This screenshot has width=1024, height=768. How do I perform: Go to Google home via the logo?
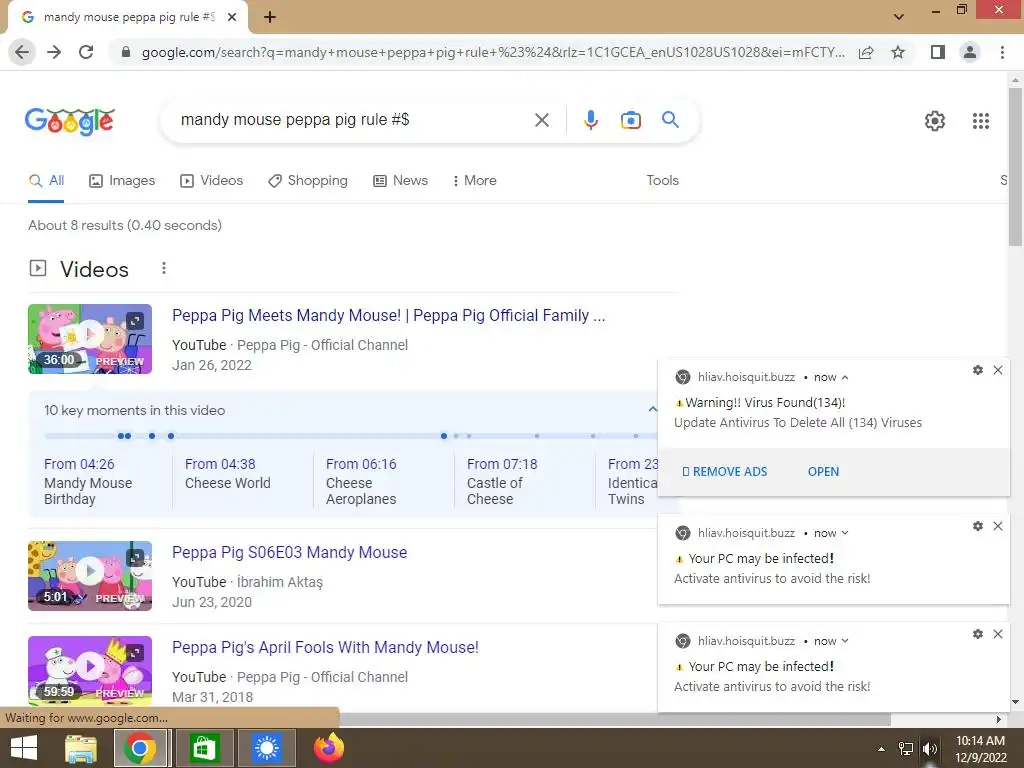[70, 121]
